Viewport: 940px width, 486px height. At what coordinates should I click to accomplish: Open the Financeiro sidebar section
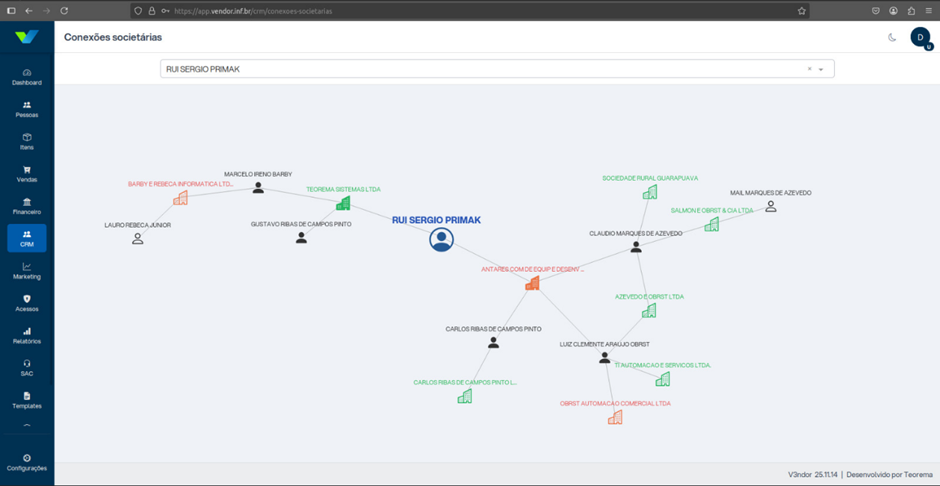[27, 206]
